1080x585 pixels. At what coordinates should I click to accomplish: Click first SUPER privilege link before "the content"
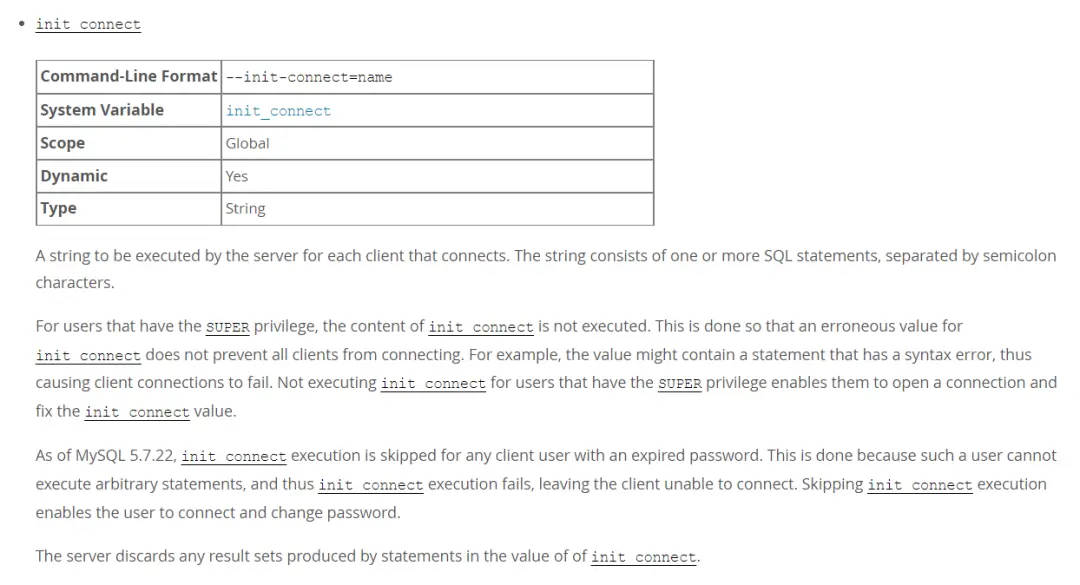tap(227, 327)
